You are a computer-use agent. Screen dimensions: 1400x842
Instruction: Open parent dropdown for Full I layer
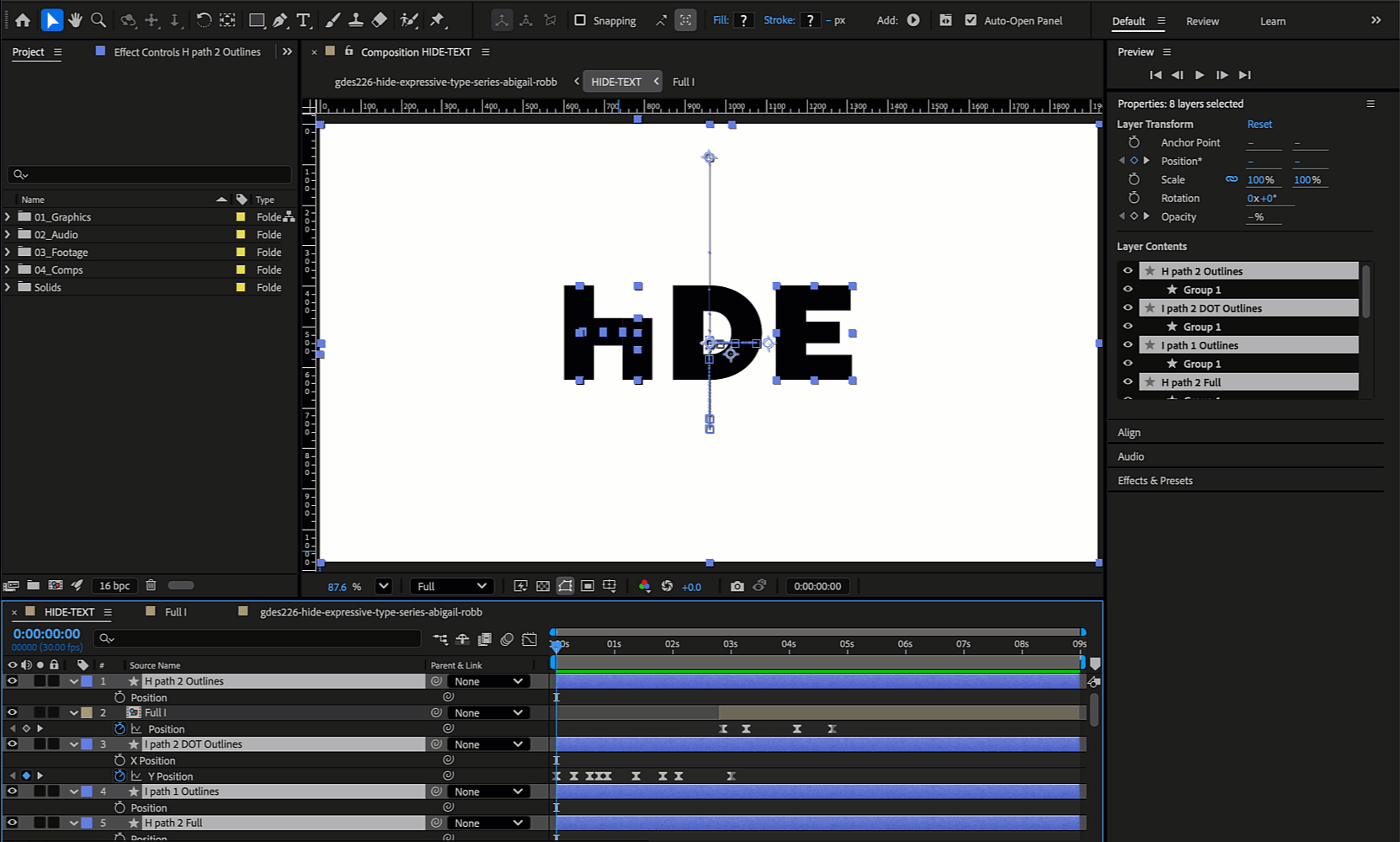488,713
